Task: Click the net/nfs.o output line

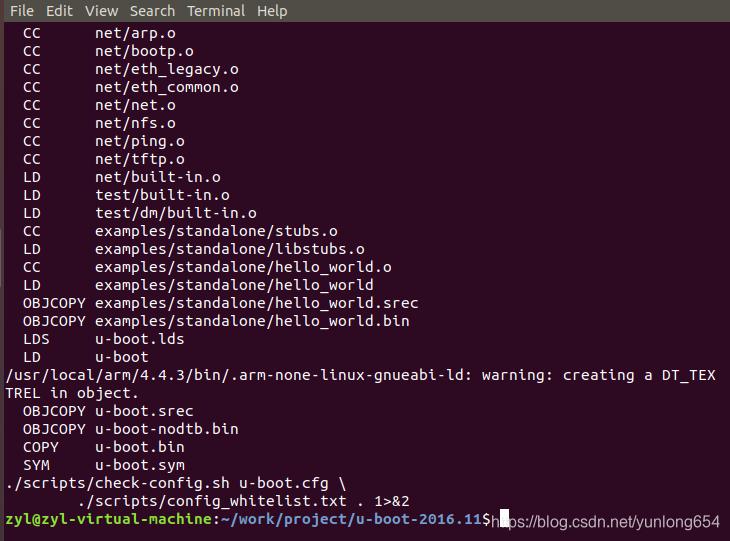Action: [99, 123]
